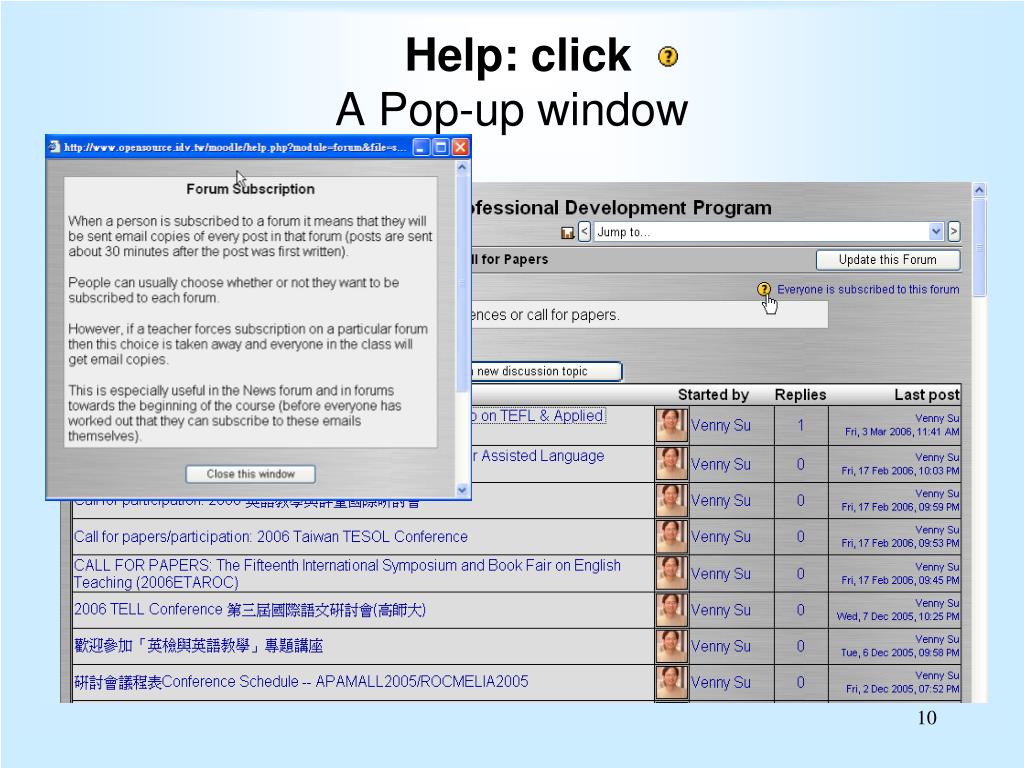Open 2006 Taiwan TESOL Conference discussion
This screenshot has width=1024, height=768.
pyautogui.click(x=270, y=537)
